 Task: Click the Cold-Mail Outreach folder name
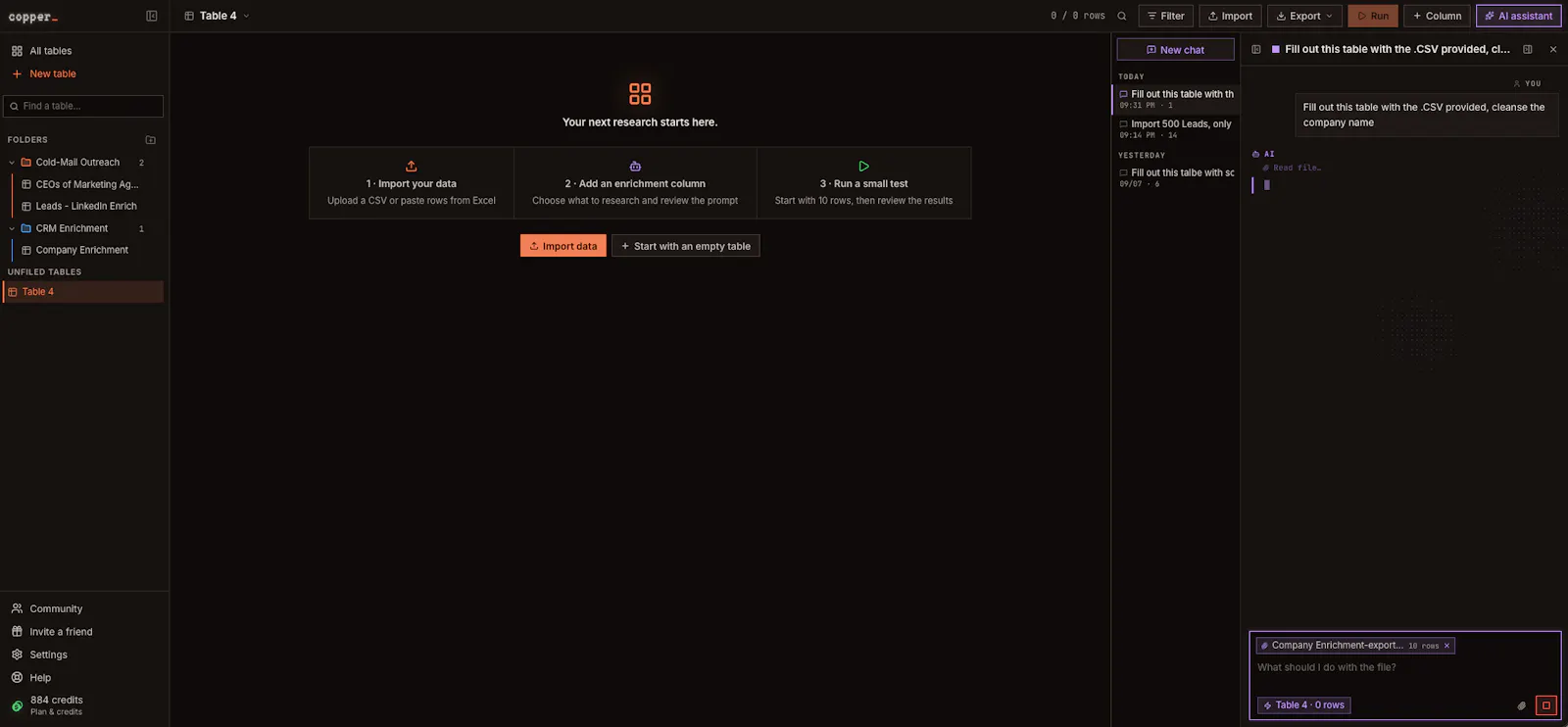pos(77,163)
